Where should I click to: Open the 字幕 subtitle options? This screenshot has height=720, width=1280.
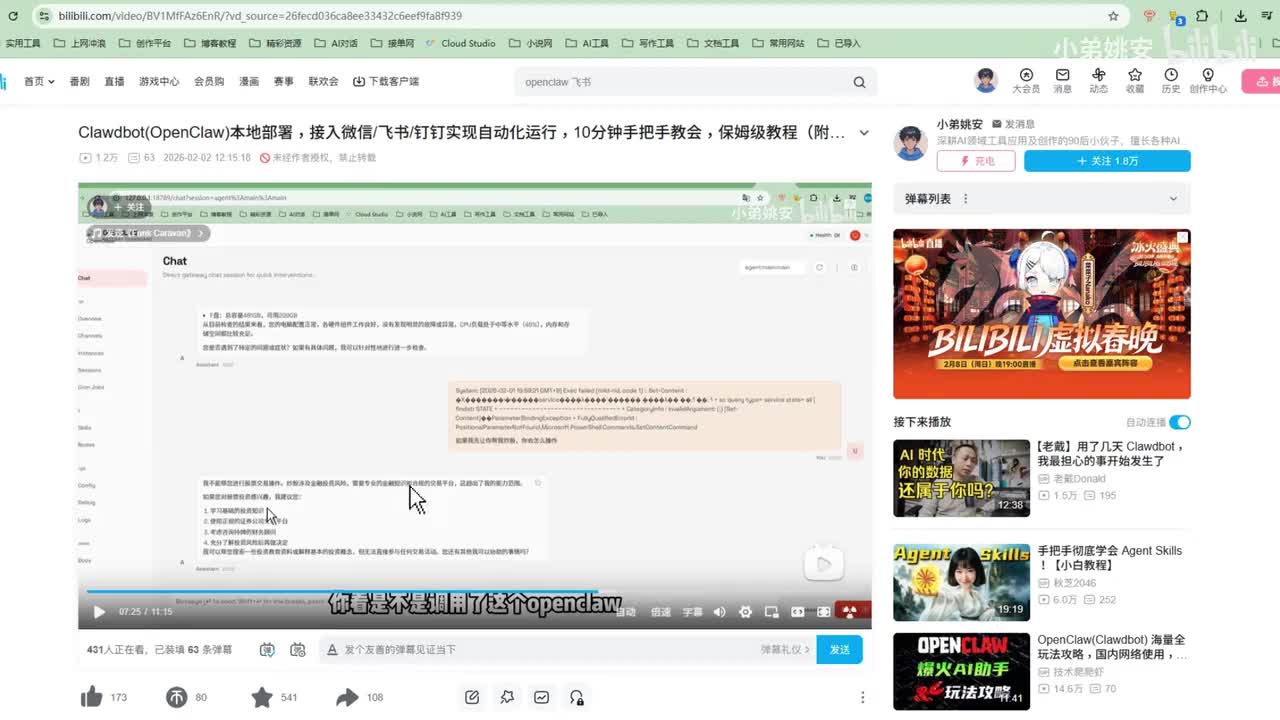[692, 612]
